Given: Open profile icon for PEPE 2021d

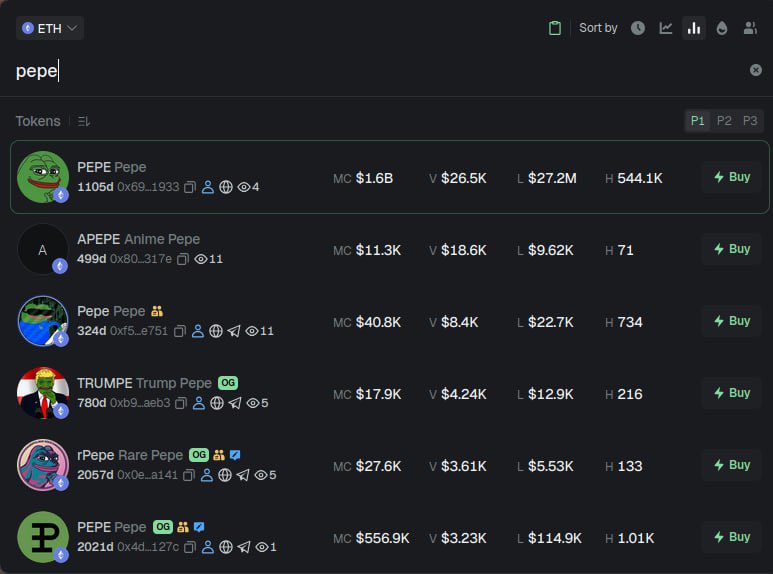Looking at the screenshot, I should pos(208,547).
